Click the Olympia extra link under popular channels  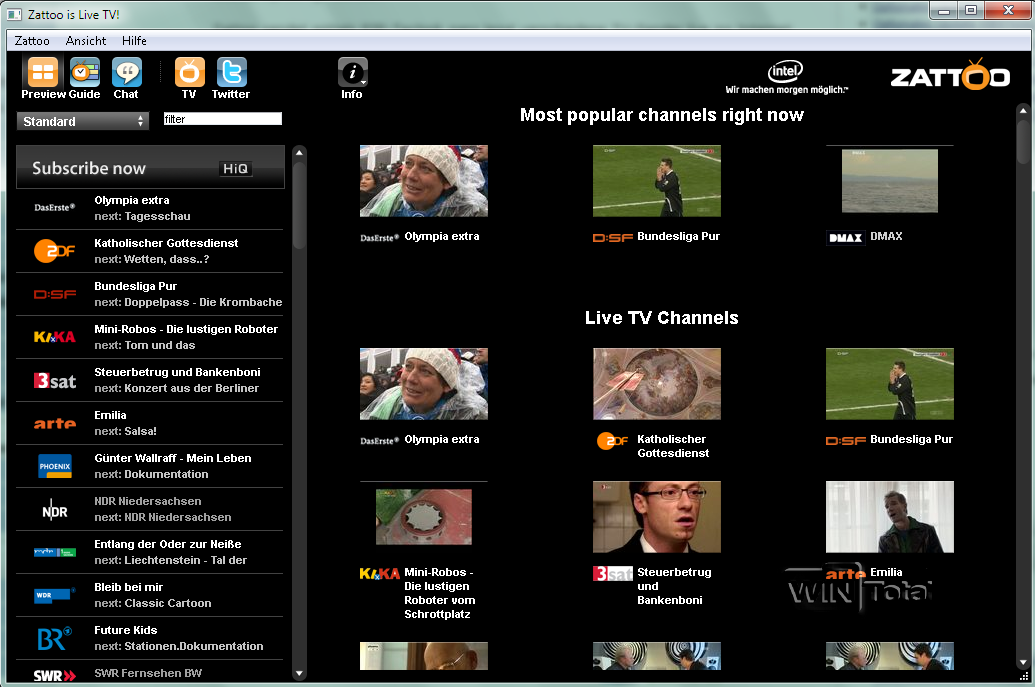[x=442, y=236]
